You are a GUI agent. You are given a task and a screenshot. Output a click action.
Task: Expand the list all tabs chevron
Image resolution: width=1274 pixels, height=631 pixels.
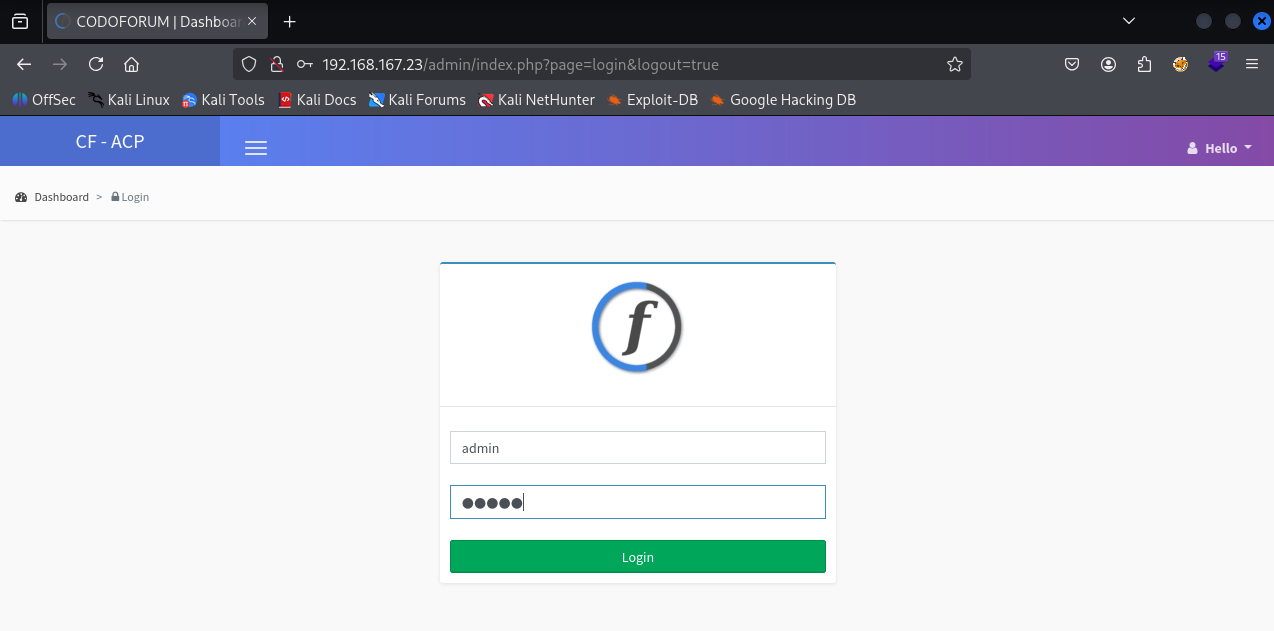[x=1129, y=21]
